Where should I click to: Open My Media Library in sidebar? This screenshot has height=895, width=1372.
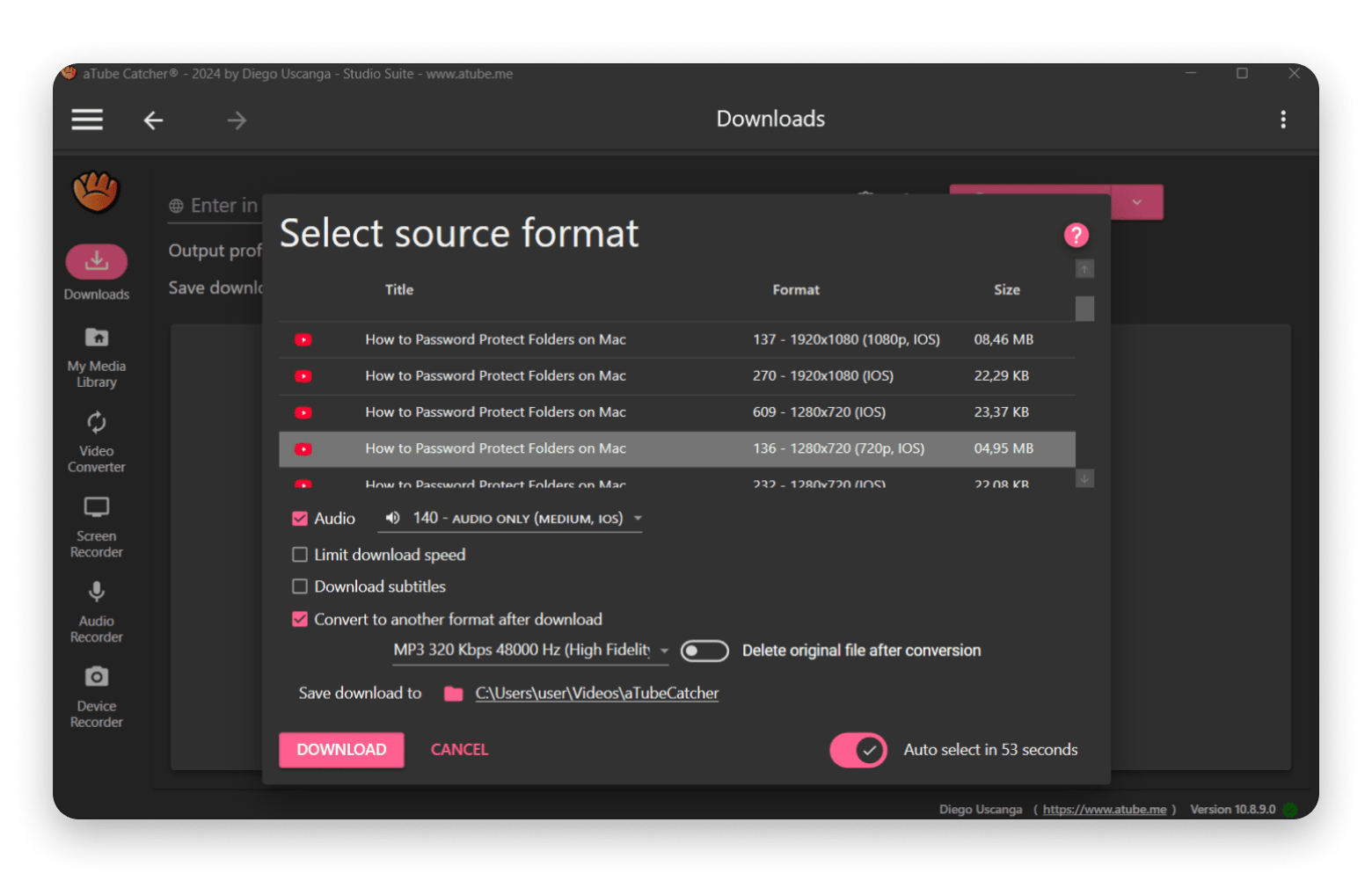coord(97,358)
